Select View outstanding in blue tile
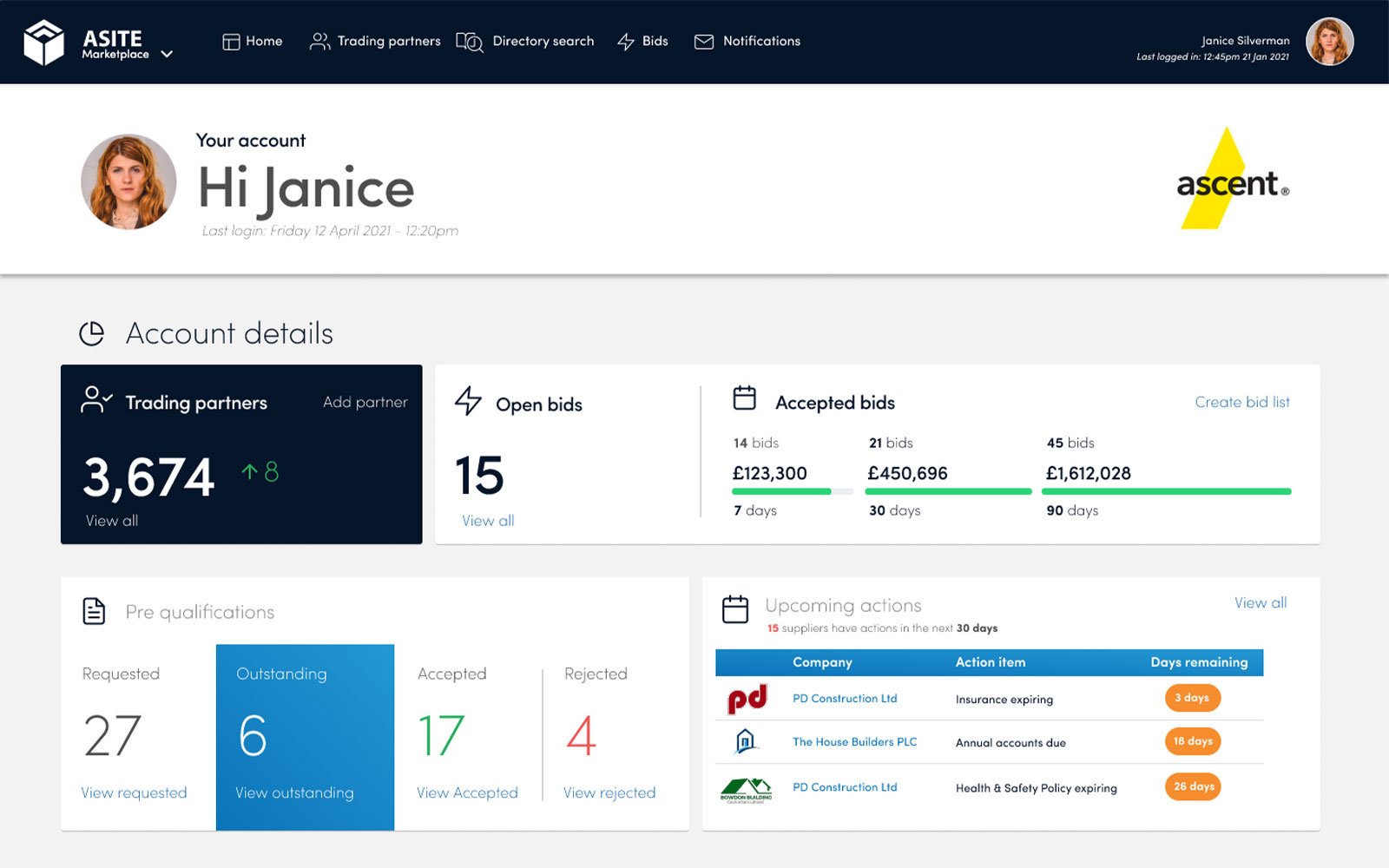The height and width of the screenshot is (868, 1389). 294,792
